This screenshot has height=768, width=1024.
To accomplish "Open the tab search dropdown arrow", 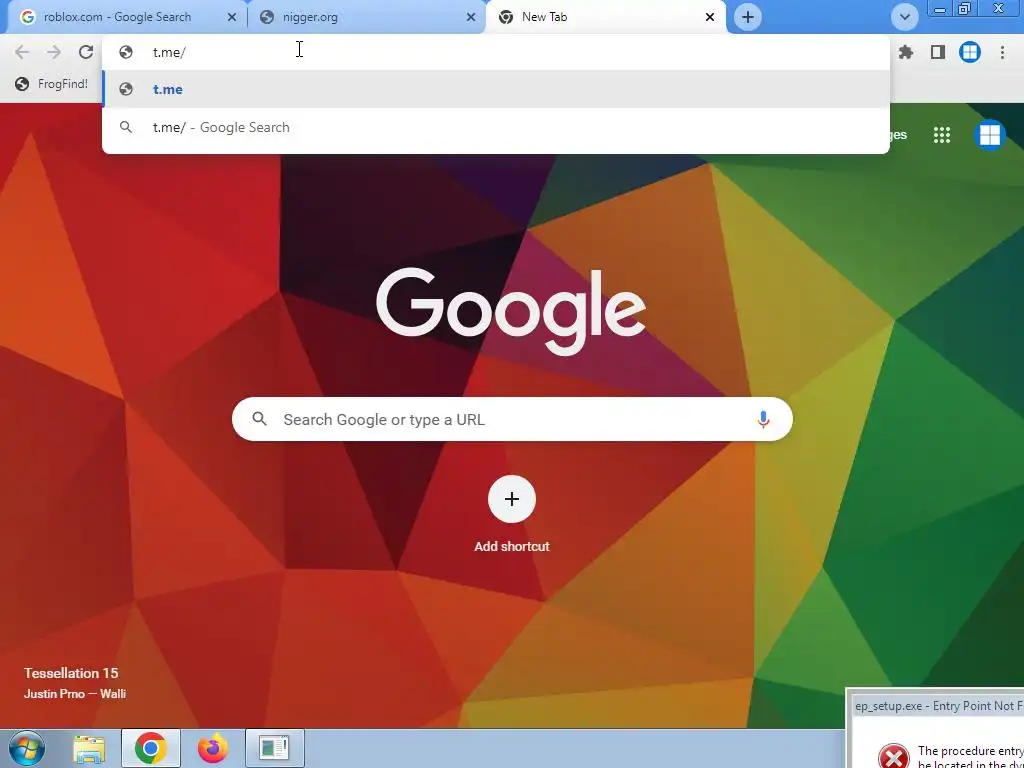I will 904,17.
